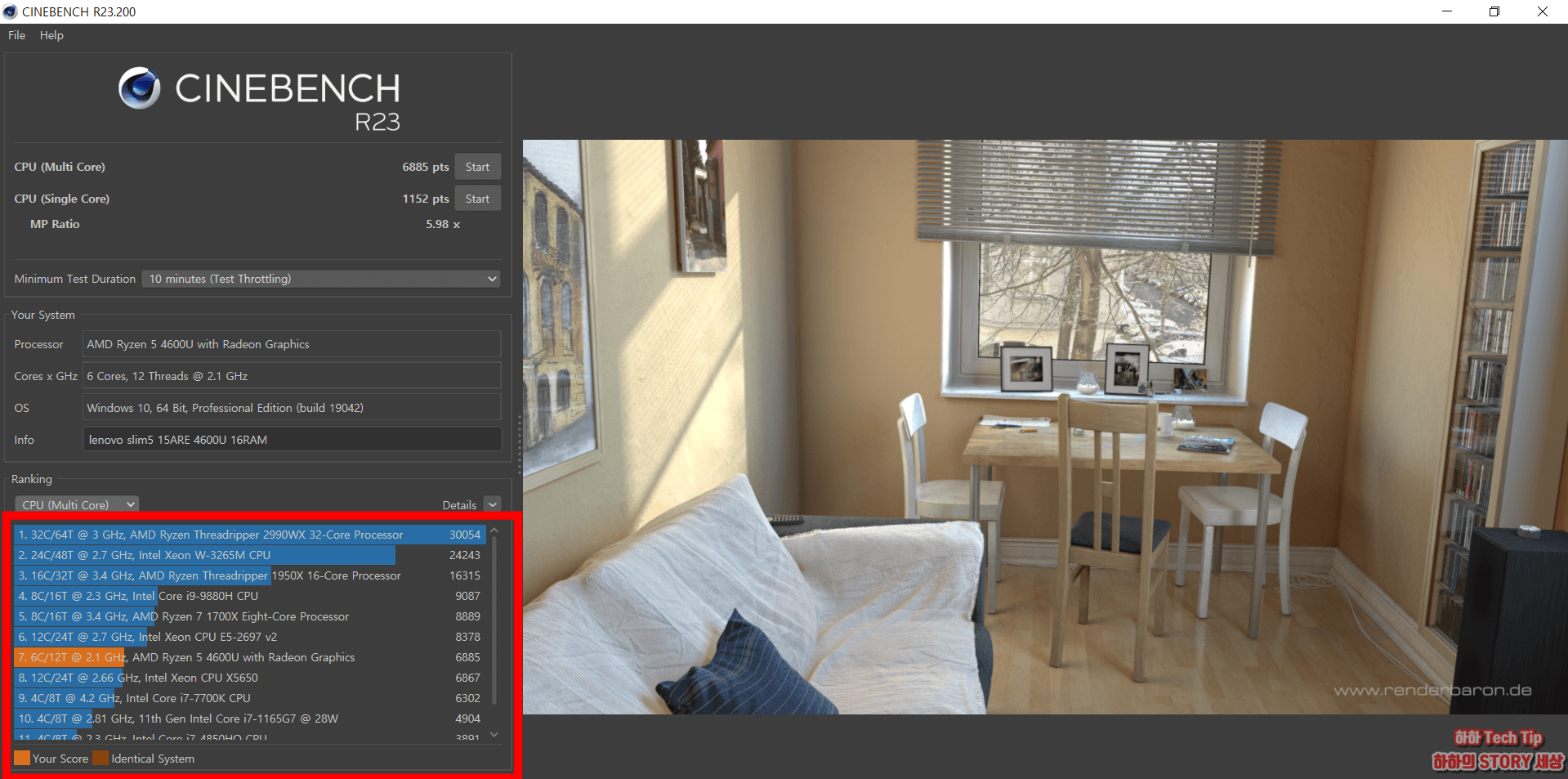1568x779 pixels.
Task: Expand the ranking Details dropdown arrow
Action: (x=493, y=505)
